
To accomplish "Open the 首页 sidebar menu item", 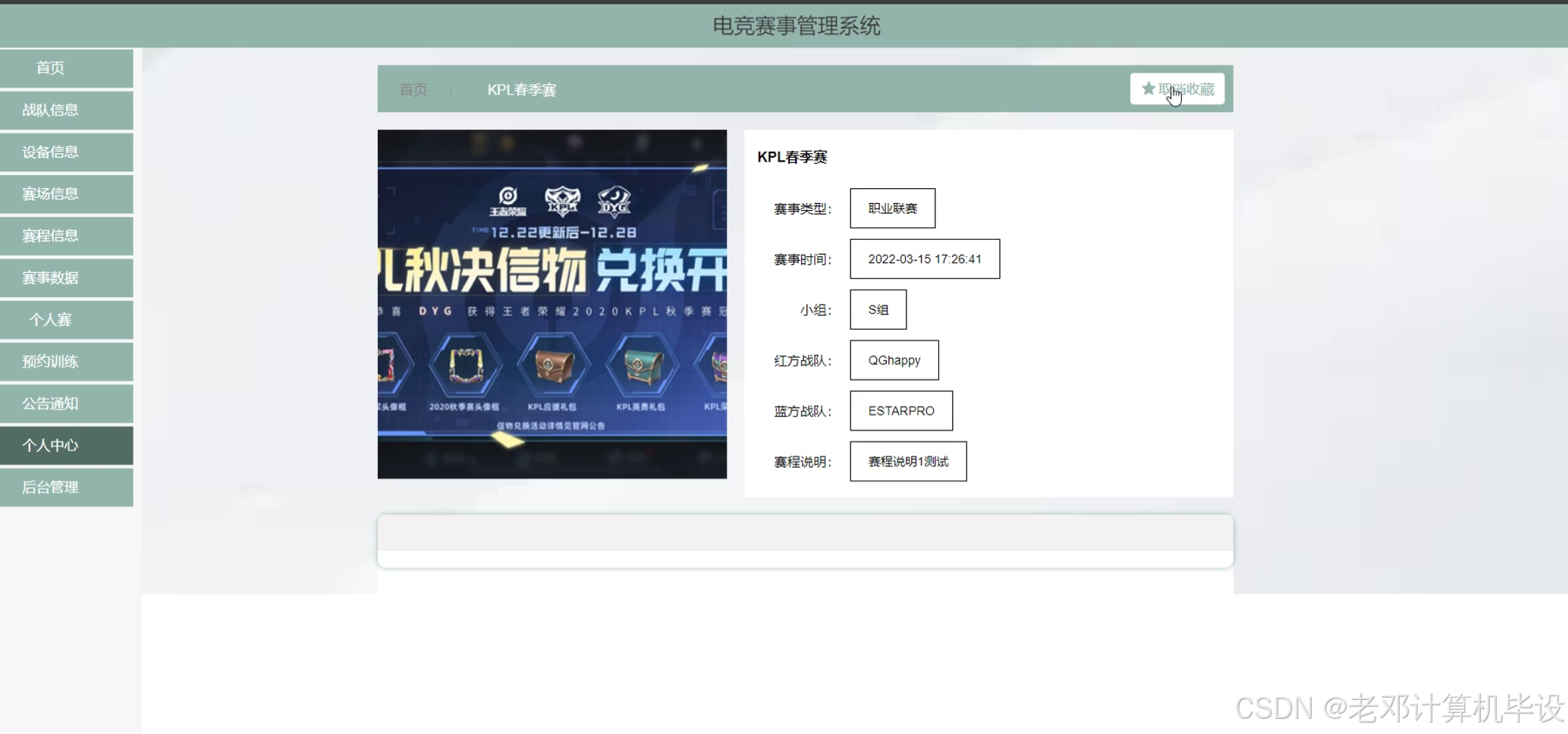I will (x=67, y=68).
